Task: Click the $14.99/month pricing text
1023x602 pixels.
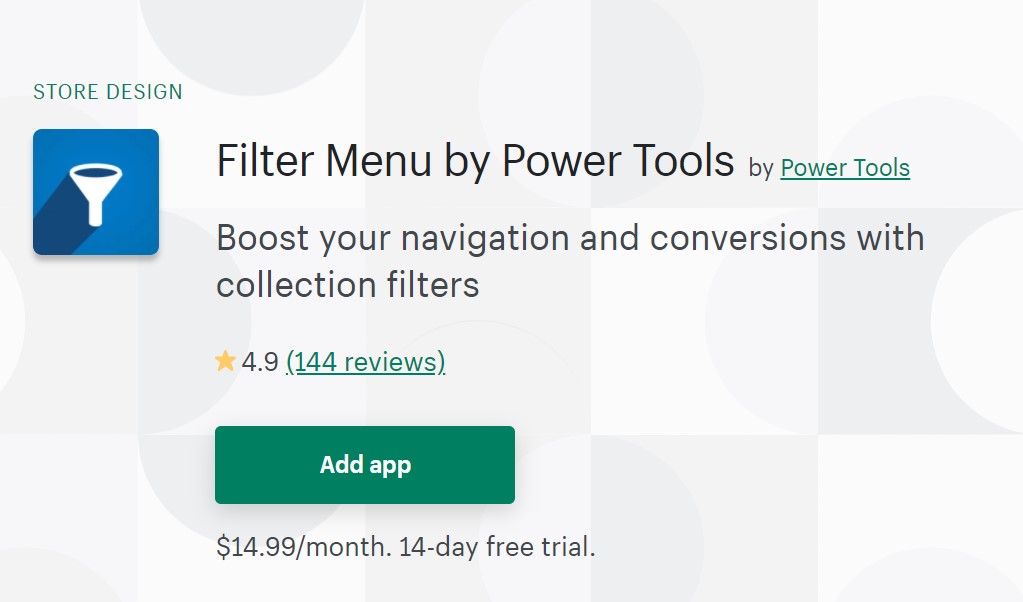Action: (304, 547)
